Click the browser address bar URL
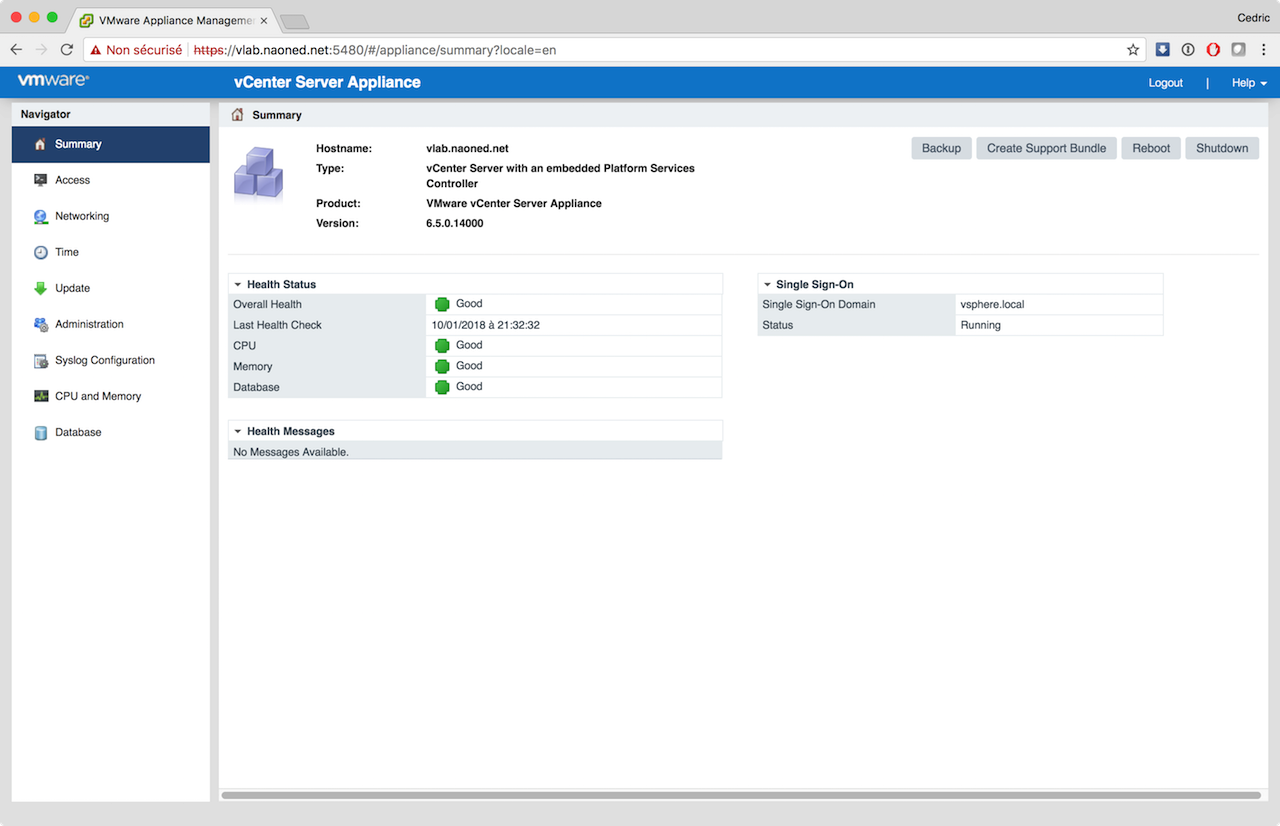Screen dimensions: 1280x826 600,49
